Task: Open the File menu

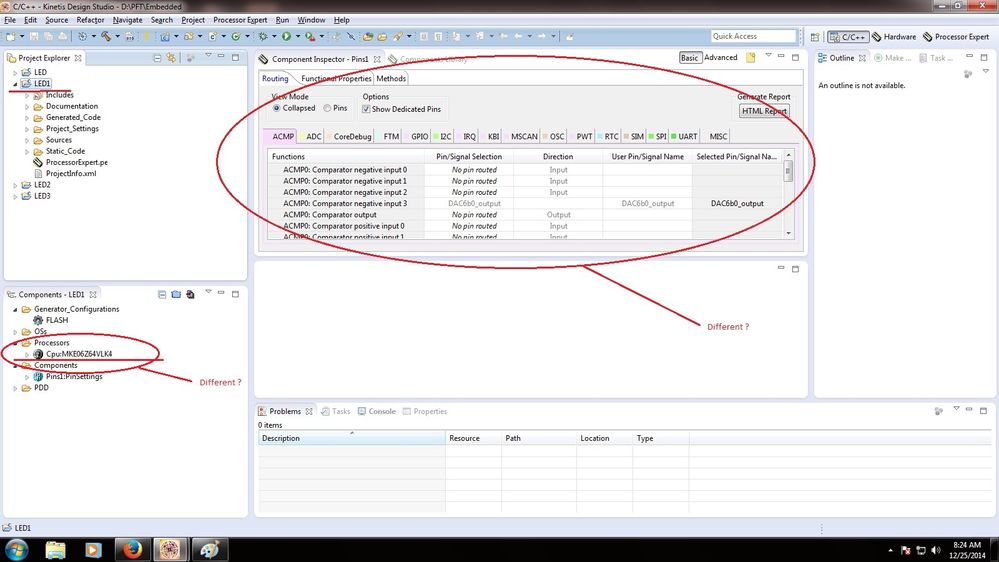Action: [x=10, y=20]
